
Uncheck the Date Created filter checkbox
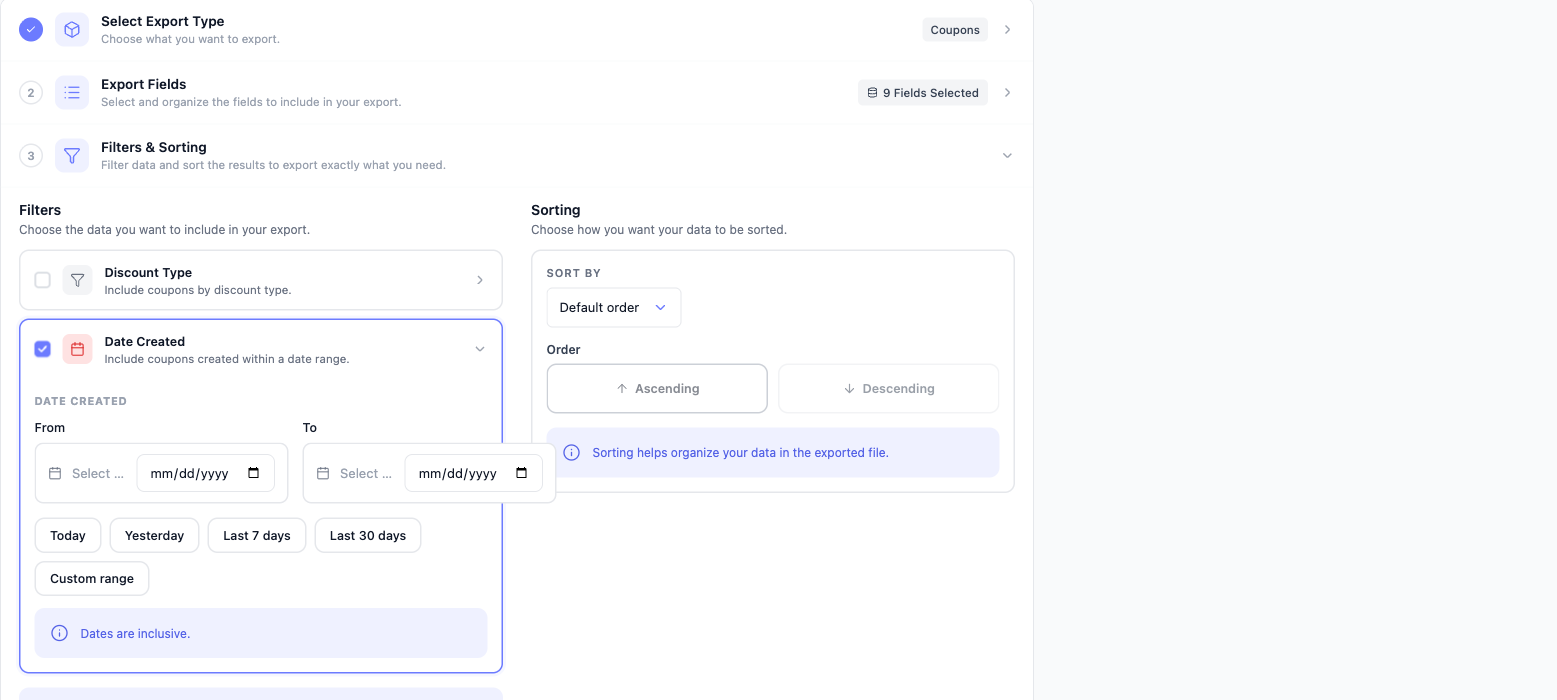pyautogui.click(x=43, y=349)
